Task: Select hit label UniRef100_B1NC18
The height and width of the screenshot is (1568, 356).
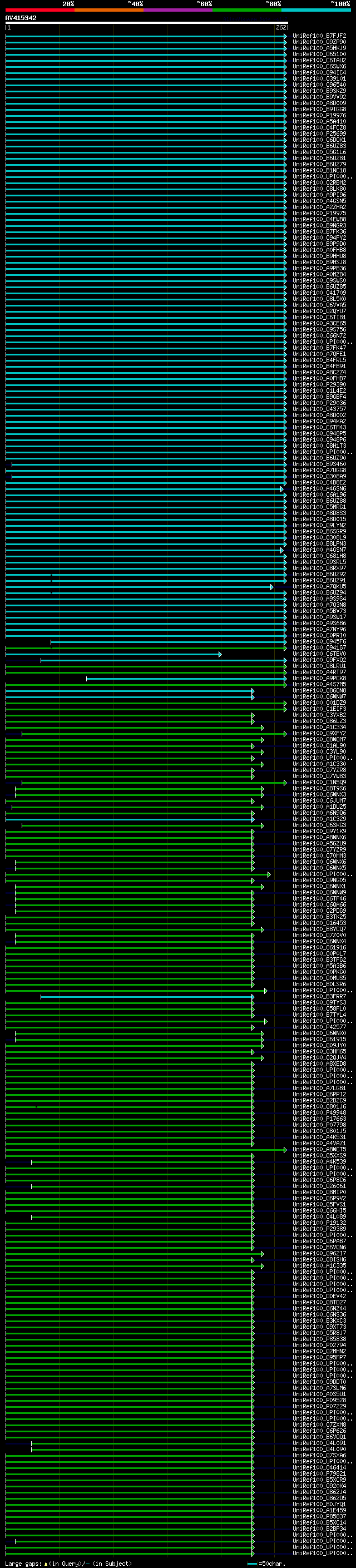Action: tap(319, 170)
